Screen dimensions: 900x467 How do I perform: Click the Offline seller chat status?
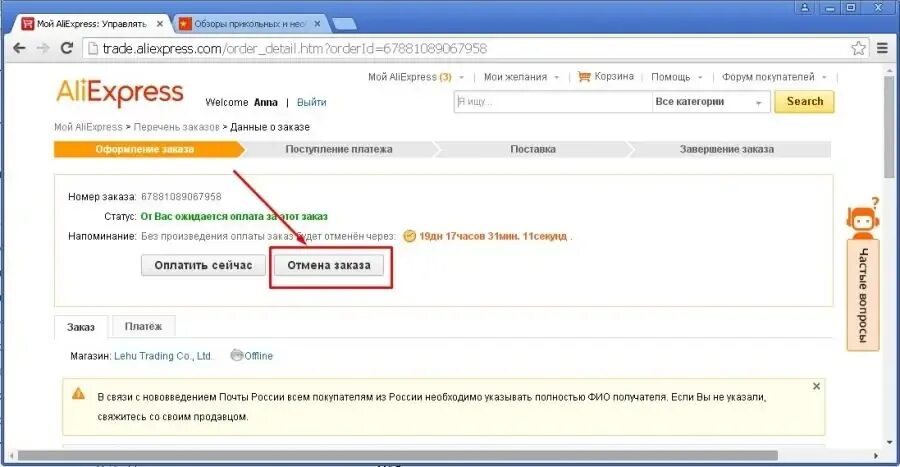pos(251,356)
